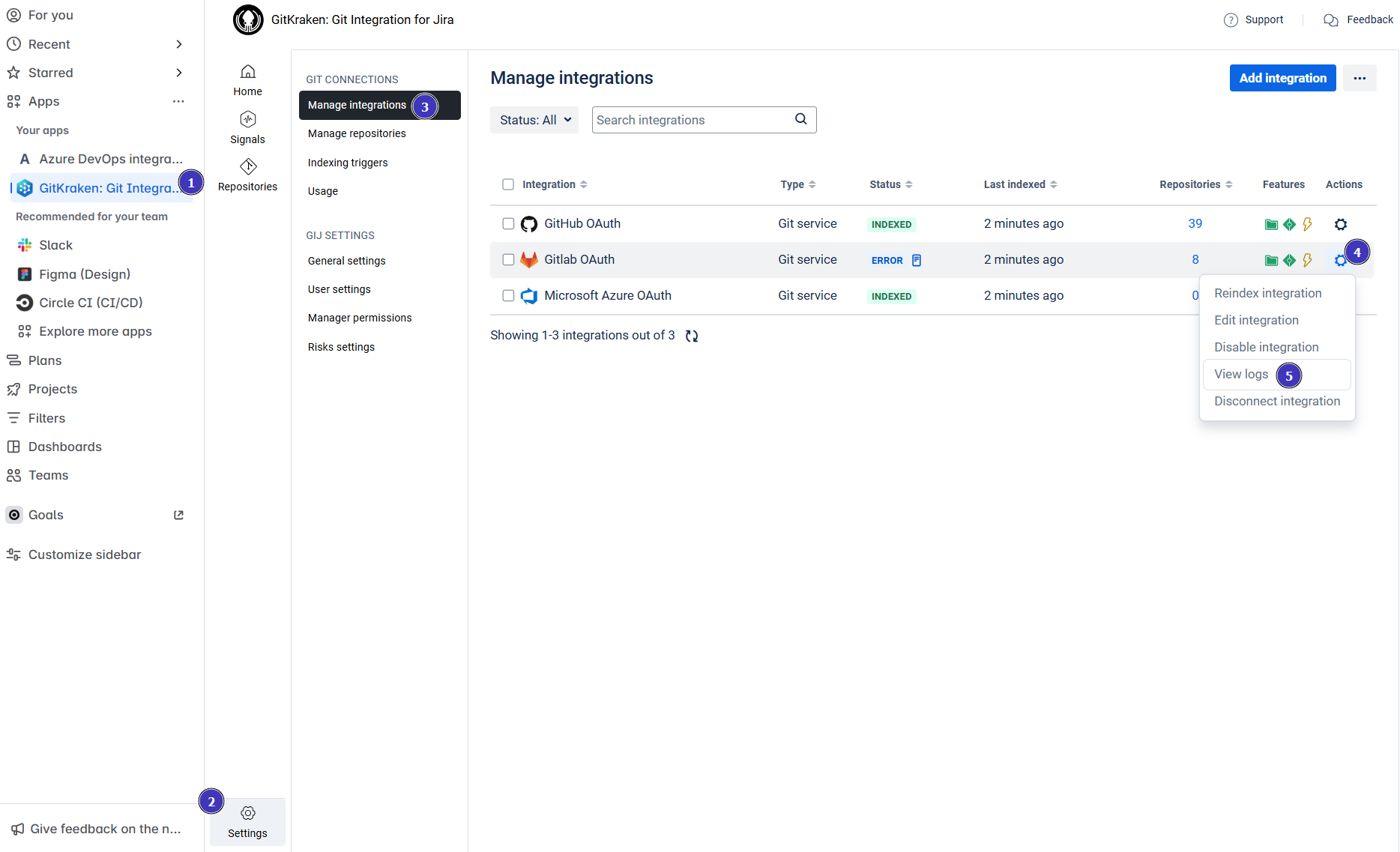Open the Home section icon
Viewport: 1400px width, 852px height.
(247, 72)
